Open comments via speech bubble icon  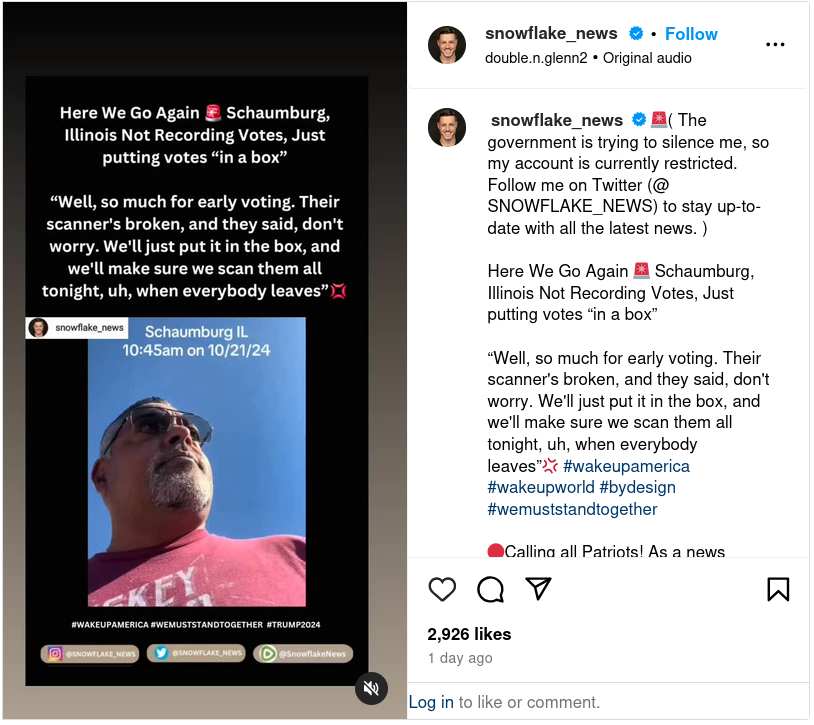coord(491,590)
